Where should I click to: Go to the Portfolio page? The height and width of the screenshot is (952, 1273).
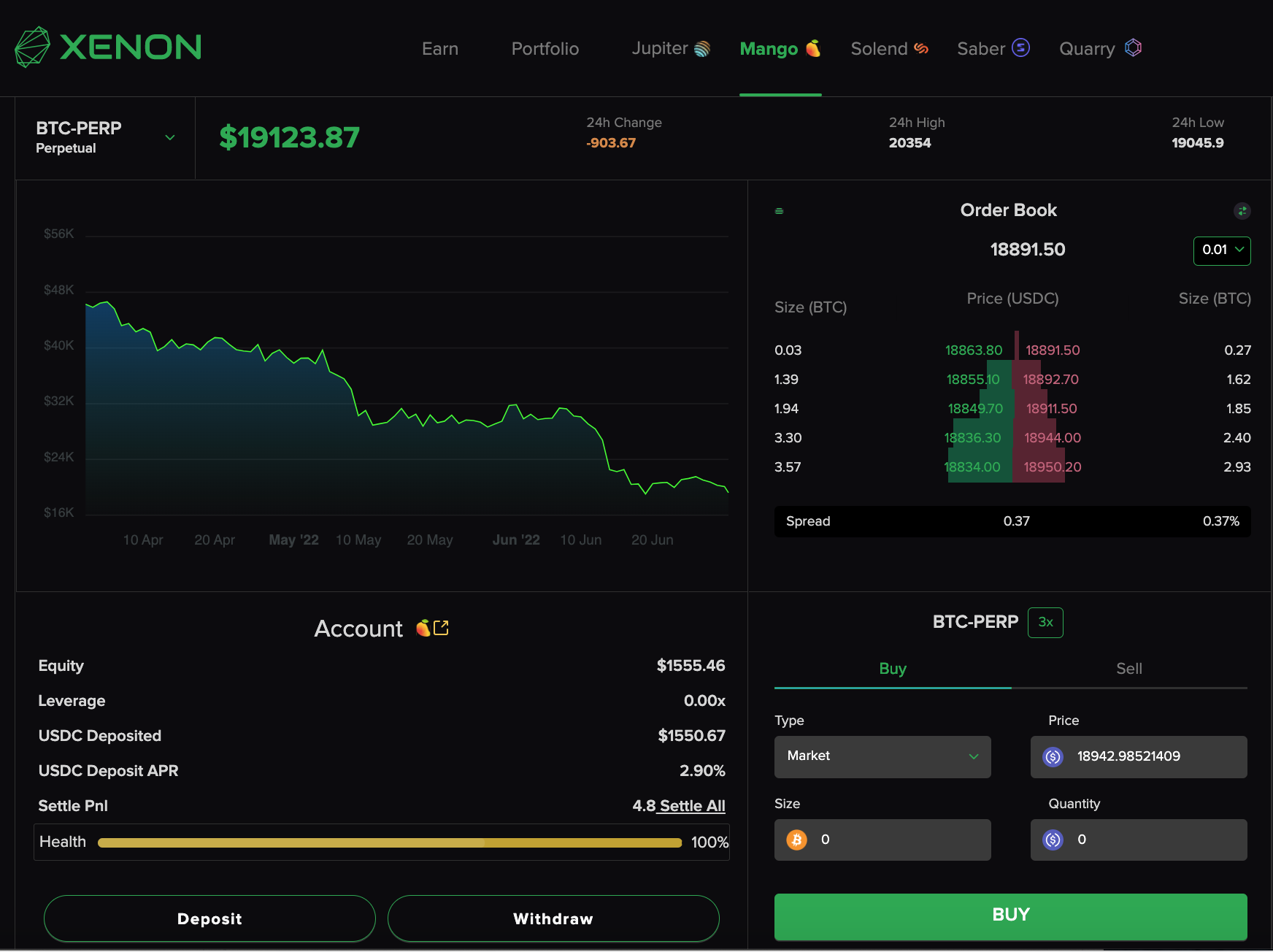(545, 49)
